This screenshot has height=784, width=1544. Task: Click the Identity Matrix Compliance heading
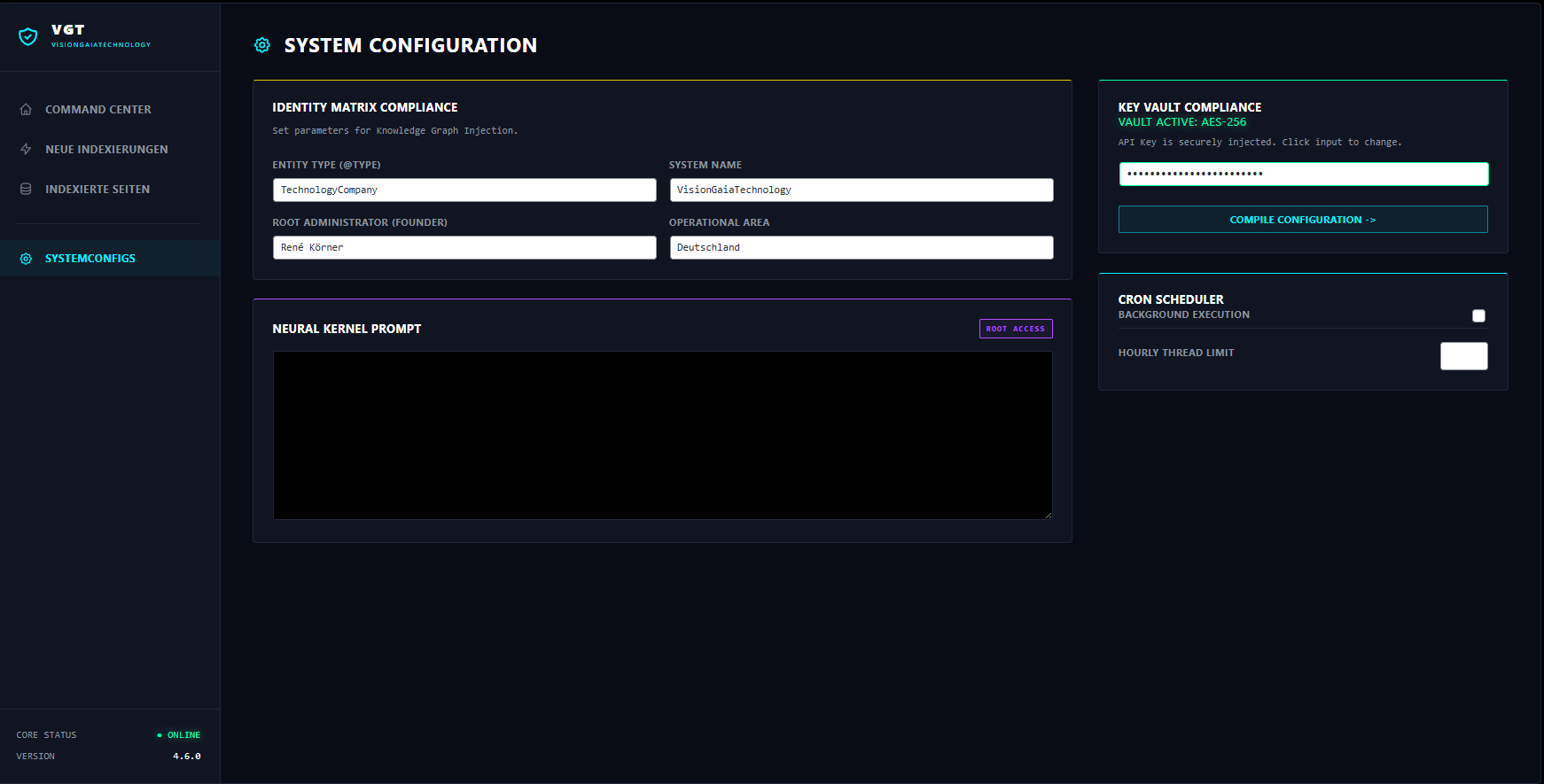pos(365,107)
